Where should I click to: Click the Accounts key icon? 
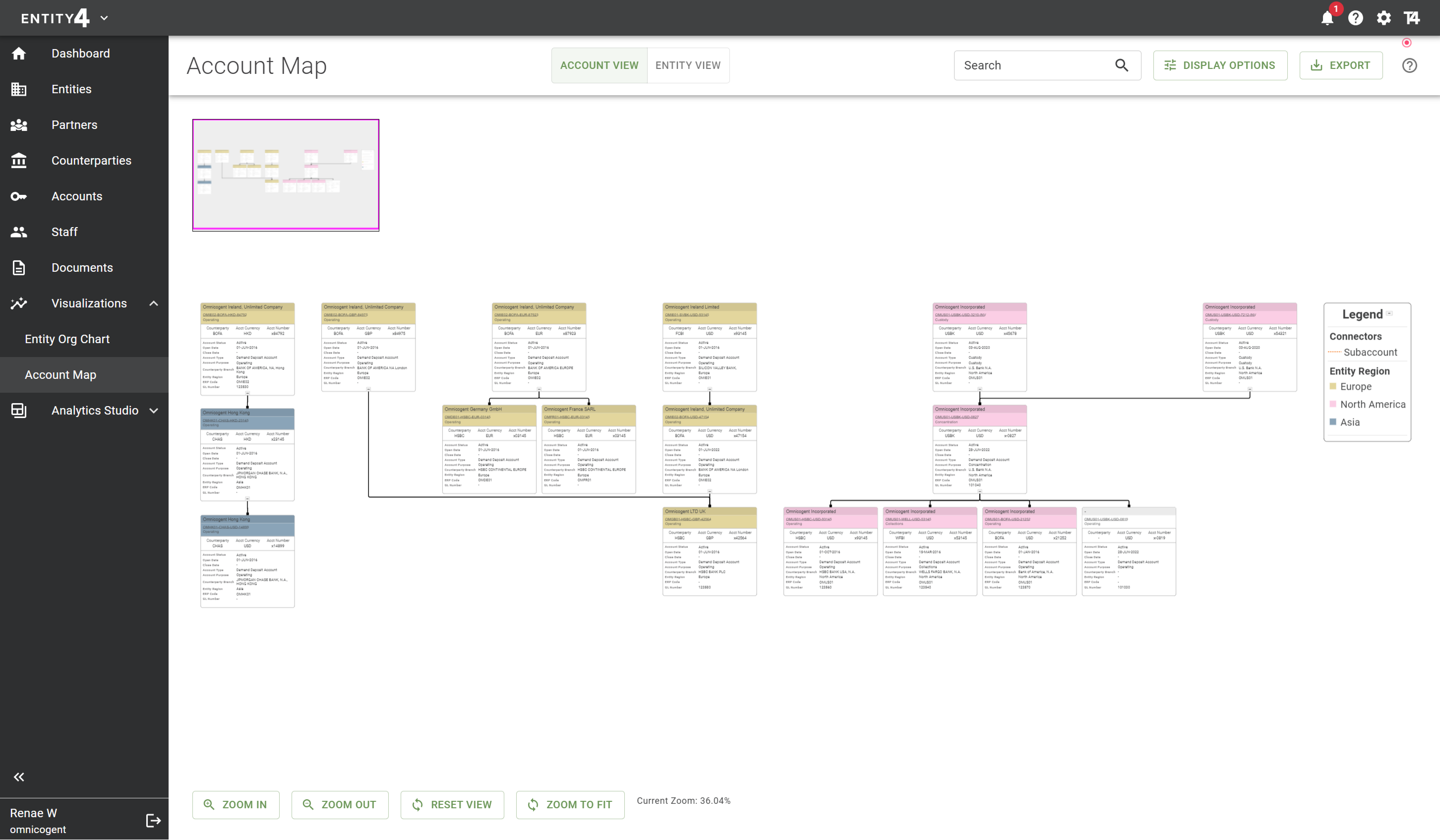coord(19,197)
